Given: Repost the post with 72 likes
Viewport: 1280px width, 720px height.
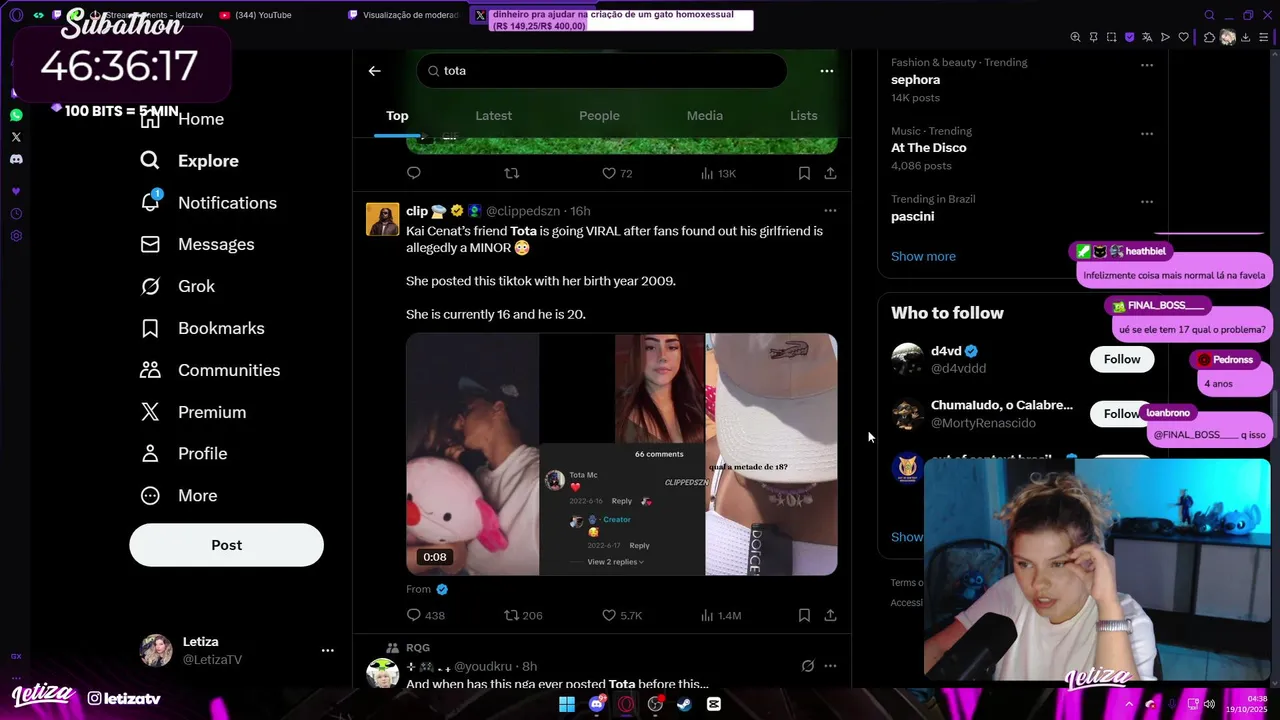Looking at the screenshot, I should coord(511,173).
